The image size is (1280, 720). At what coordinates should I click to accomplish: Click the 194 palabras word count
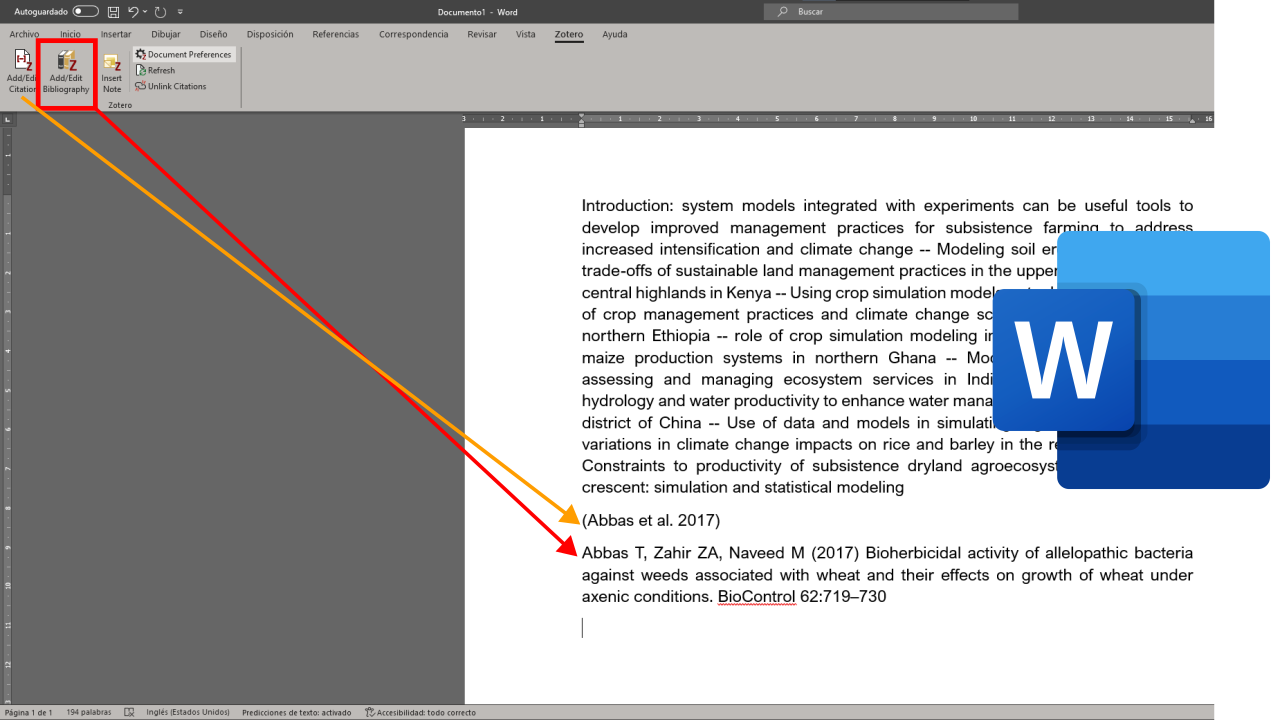point(88,712)
